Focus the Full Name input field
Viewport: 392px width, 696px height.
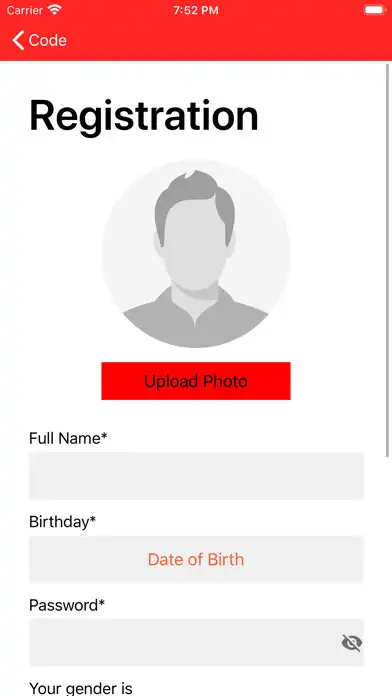[196, 476]
